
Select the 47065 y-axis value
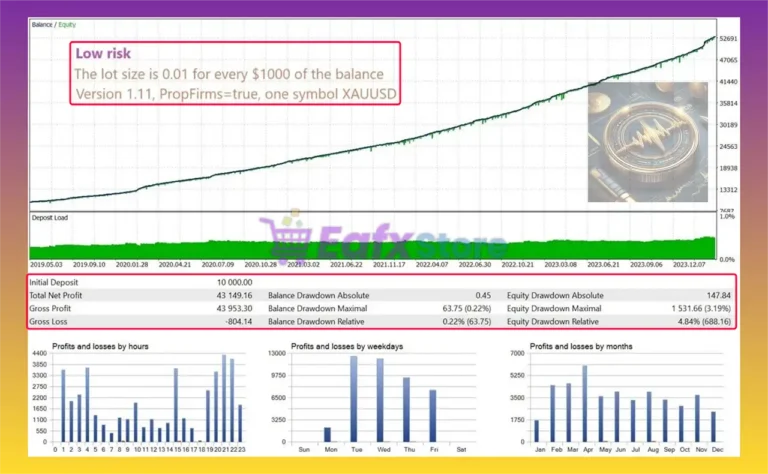pyautogui.click(x=728, y=60)
